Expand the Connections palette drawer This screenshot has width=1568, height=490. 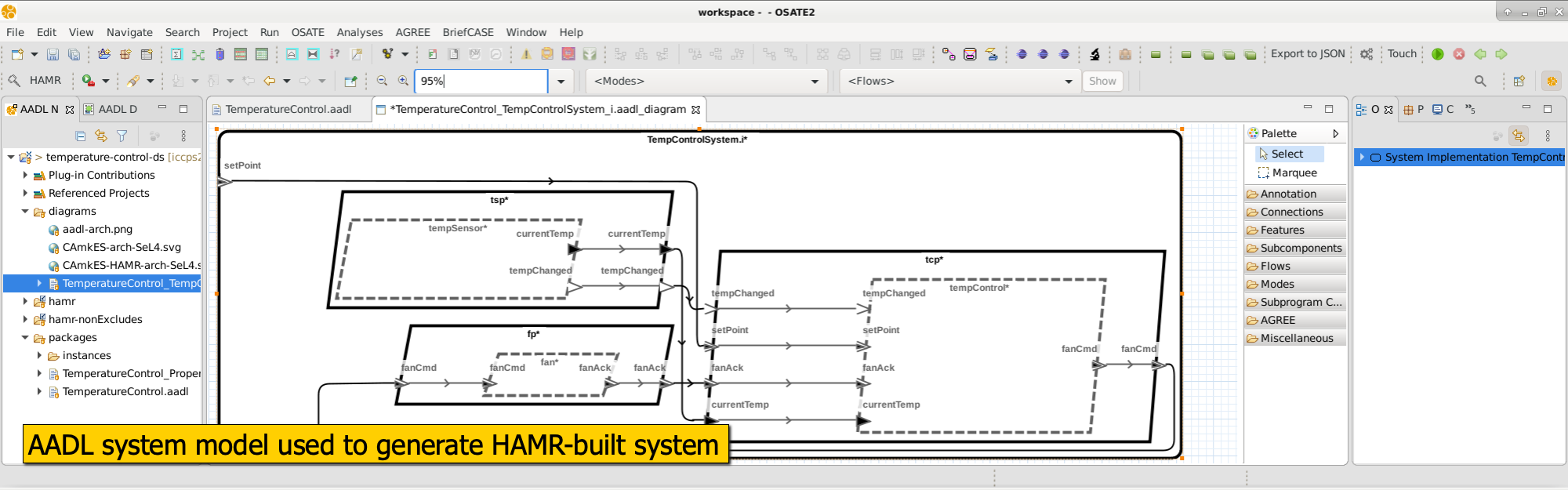1291,212
